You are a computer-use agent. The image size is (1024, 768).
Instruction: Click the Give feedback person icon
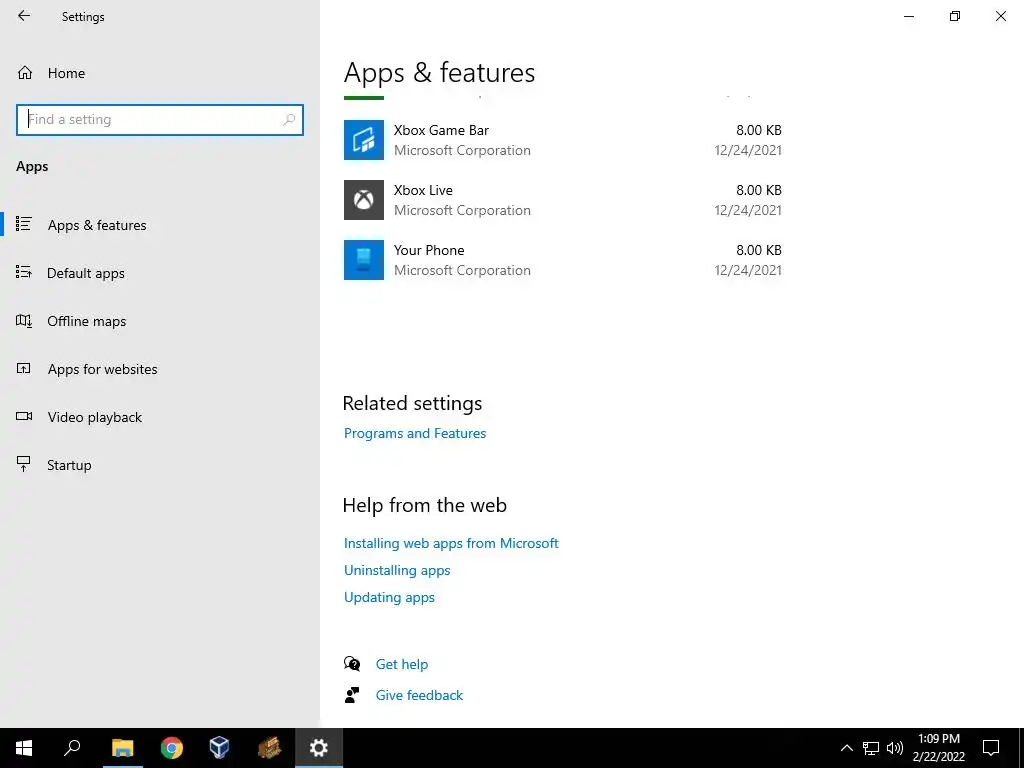click(352, 695)
